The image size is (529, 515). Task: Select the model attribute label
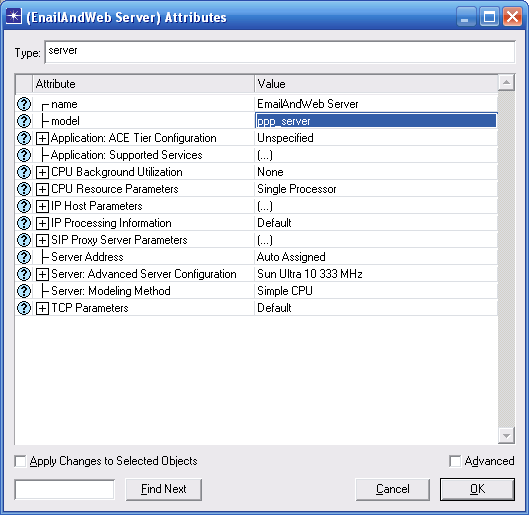(65, 121)
